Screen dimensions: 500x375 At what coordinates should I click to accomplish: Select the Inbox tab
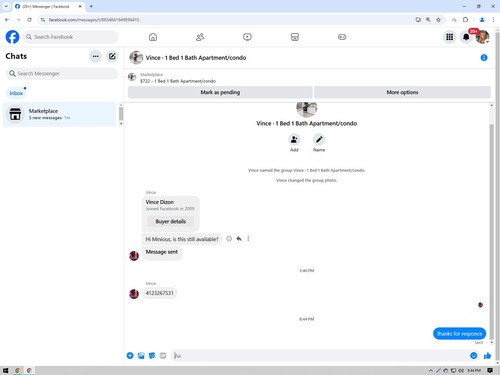point(16,93)
